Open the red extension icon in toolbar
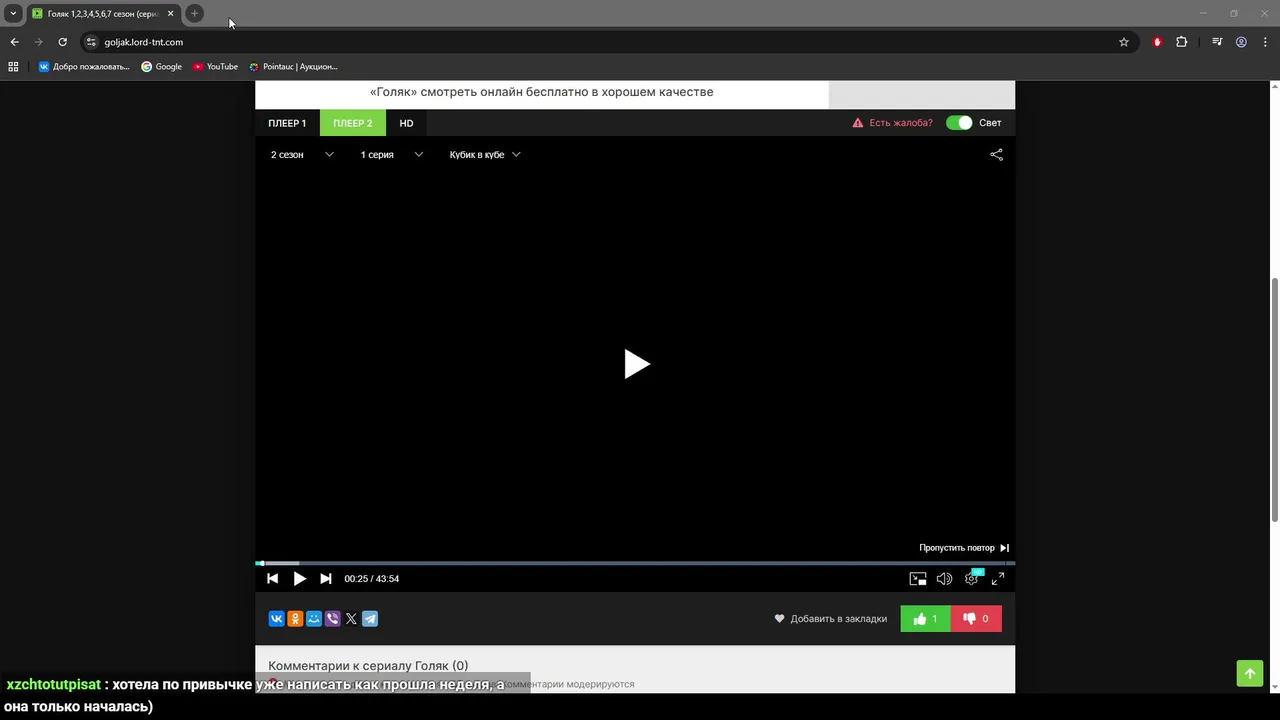Viewport: 1280px width, 720px height. tap(1158, 42)
